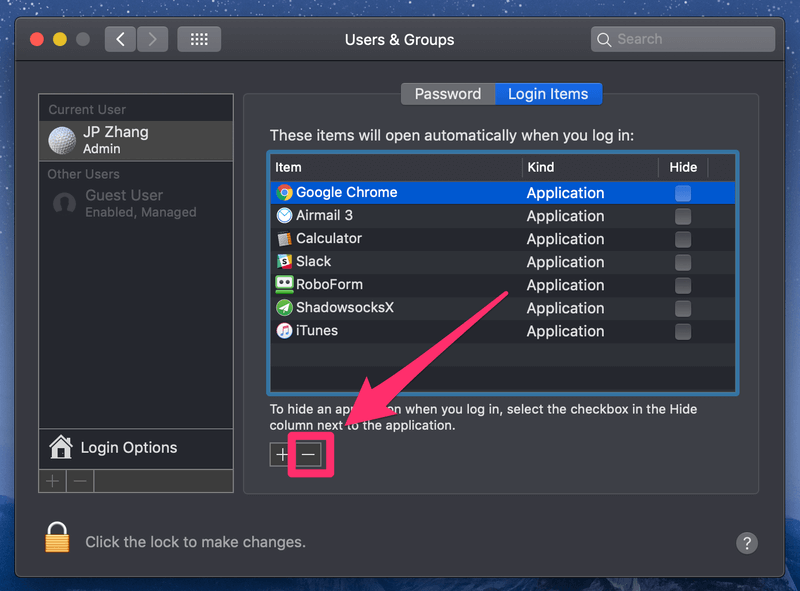Sort by the Kind column header
Screen dimensions: 800x591
coord(590,167)
